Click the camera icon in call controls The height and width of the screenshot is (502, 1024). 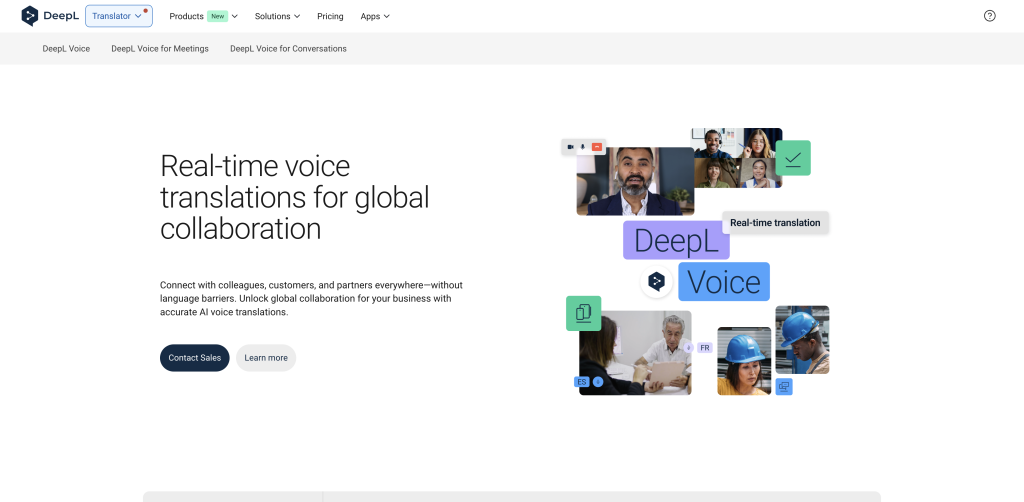tap(570, 147)
